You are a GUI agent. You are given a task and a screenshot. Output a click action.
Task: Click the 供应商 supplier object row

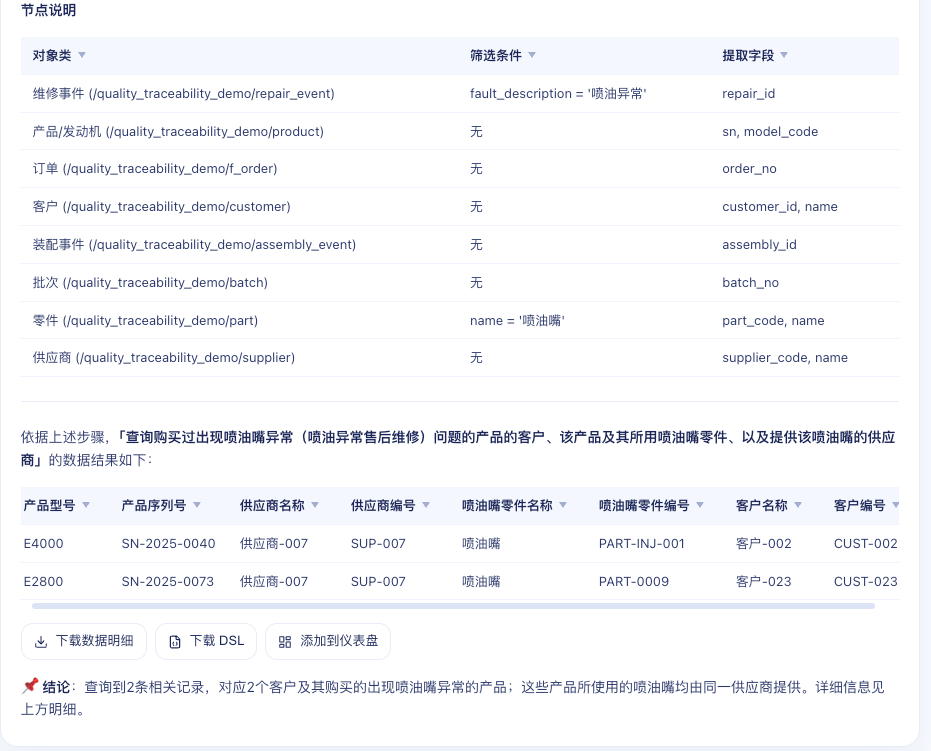(x=460, y=358)
